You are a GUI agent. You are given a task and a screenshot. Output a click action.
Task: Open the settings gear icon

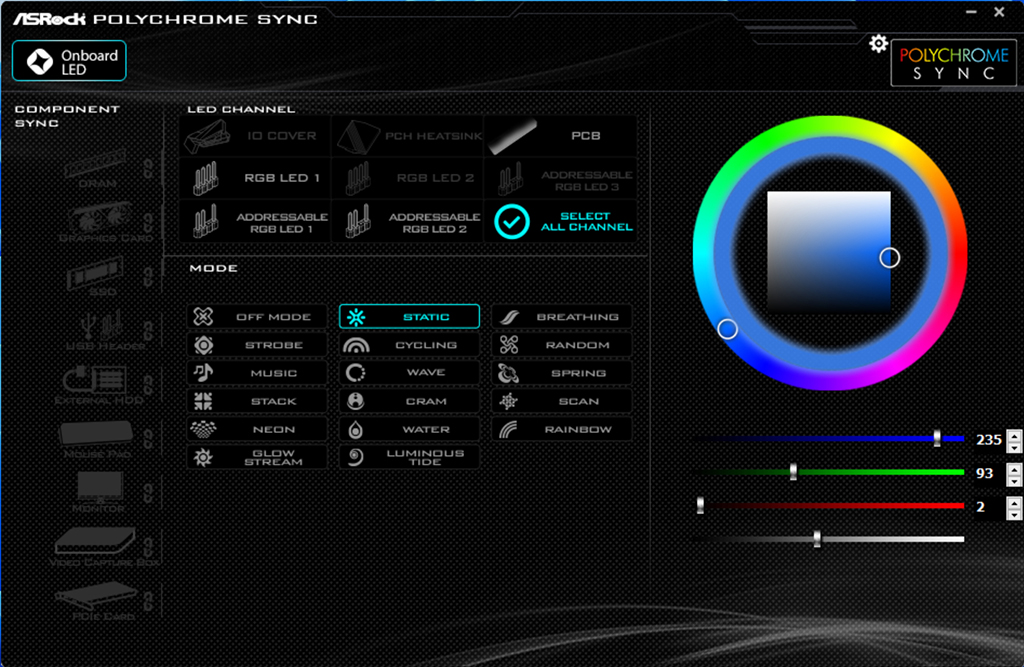point(878,44)
